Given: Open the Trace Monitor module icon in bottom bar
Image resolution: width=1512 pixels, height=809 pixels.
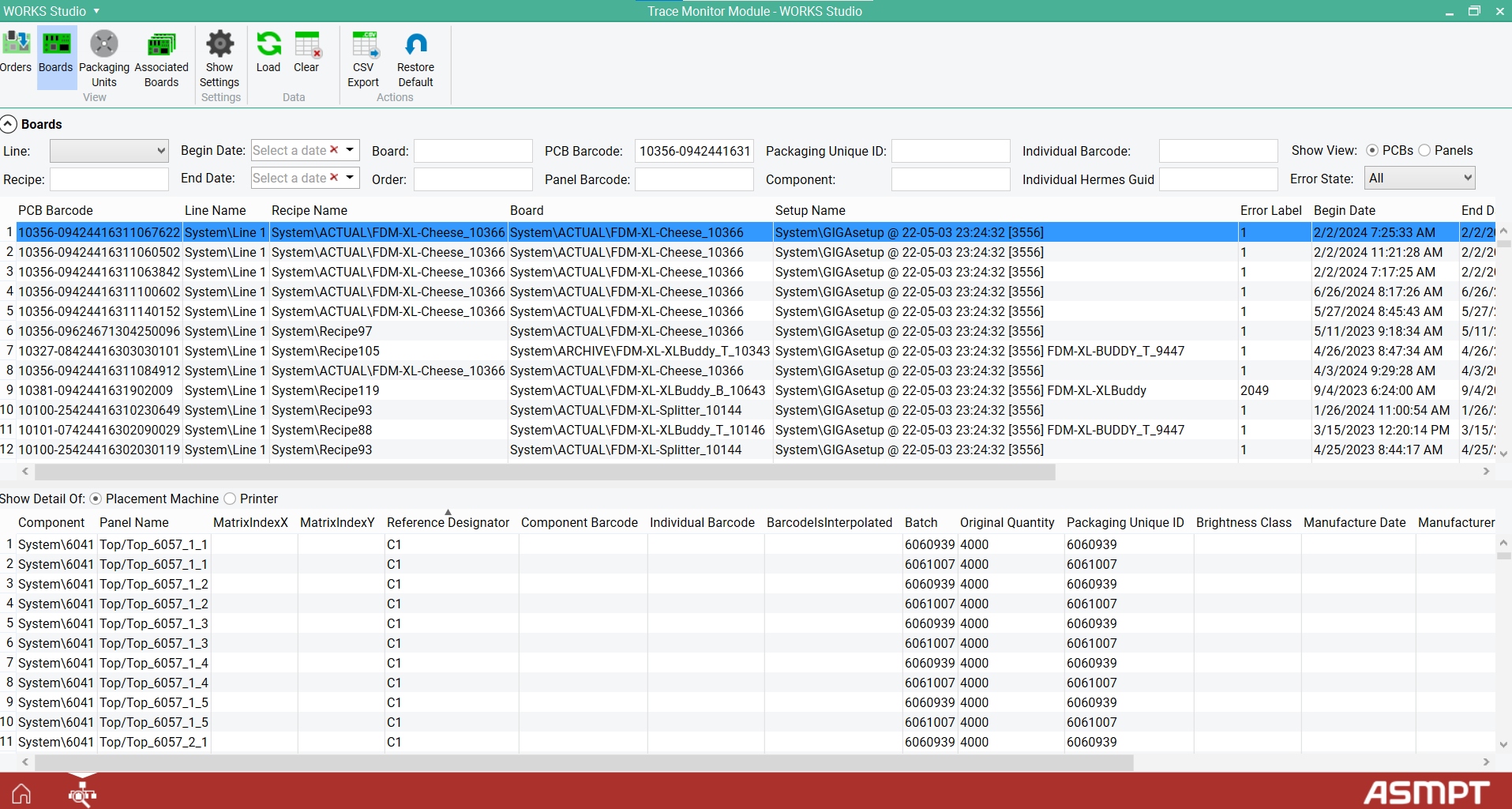Looking at the screenshot, I should click(82, 793).
